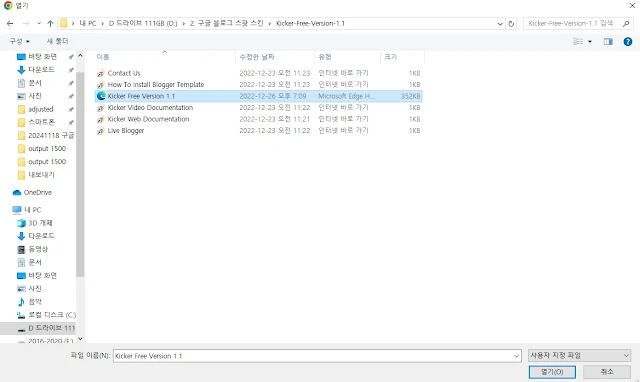Sort by 이름 name column
Image resolution: width=640 pixels, height=382 pixels.
tap(164, 57)
